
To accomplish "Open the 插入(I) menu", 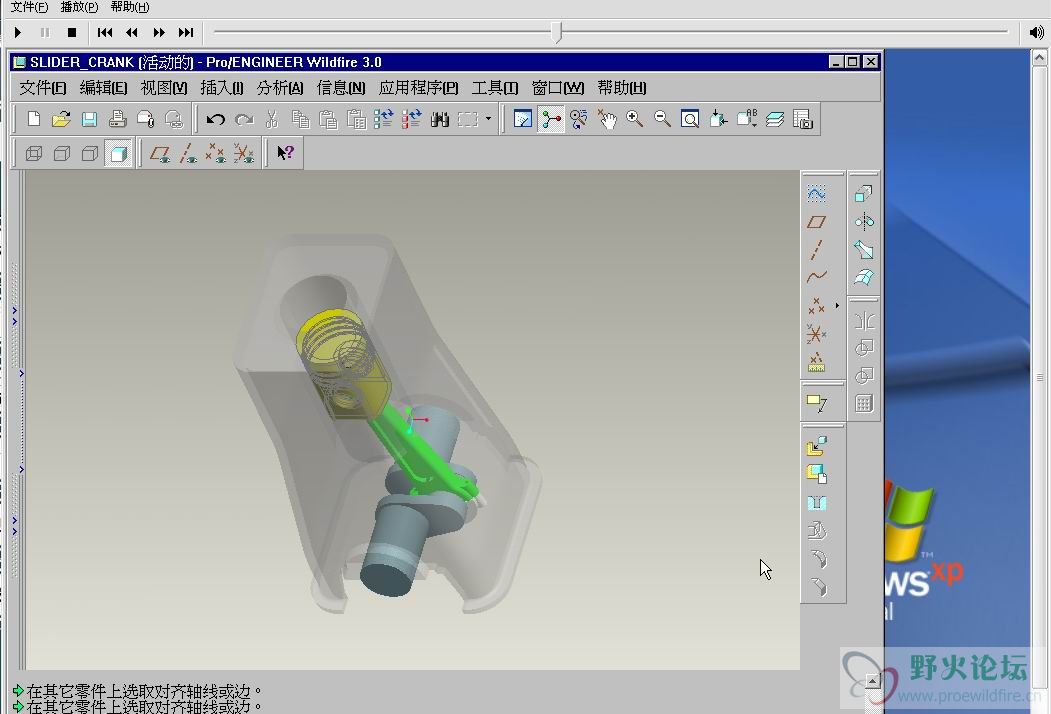I will coord(221,88).
